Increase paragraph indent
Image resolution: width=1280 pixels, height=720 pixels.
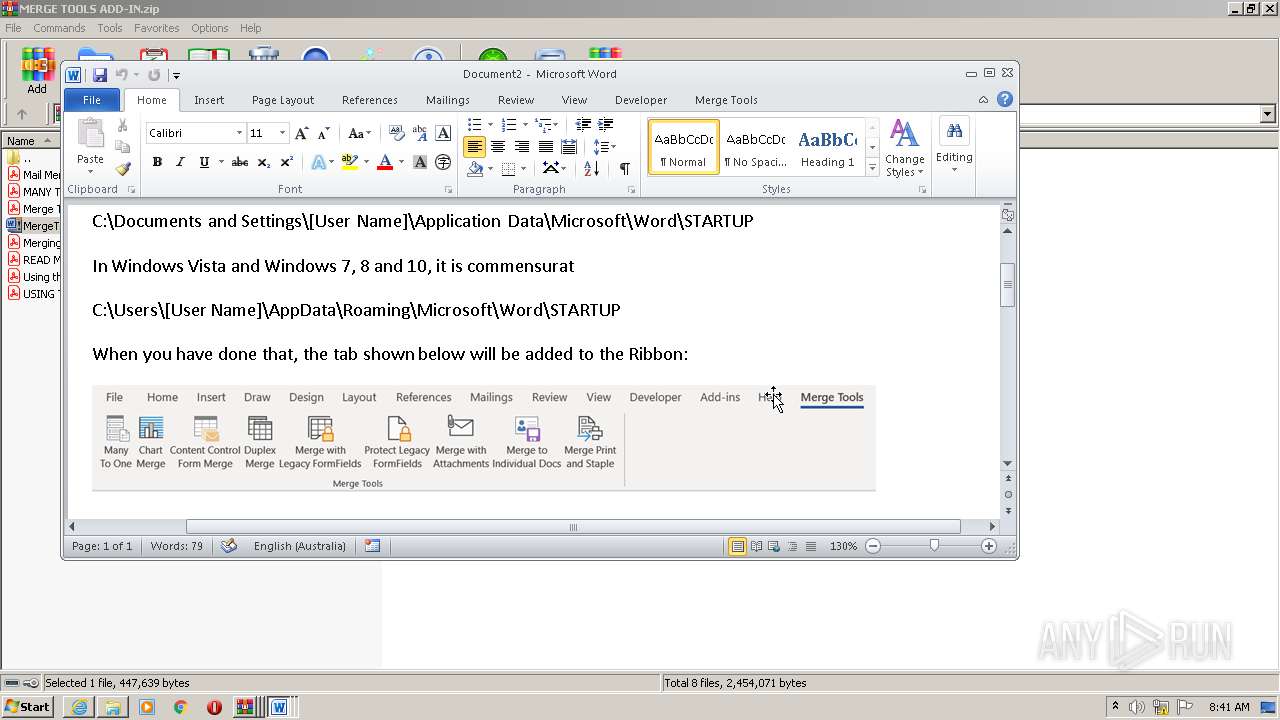pyautogui.click(x=606, y=125)
